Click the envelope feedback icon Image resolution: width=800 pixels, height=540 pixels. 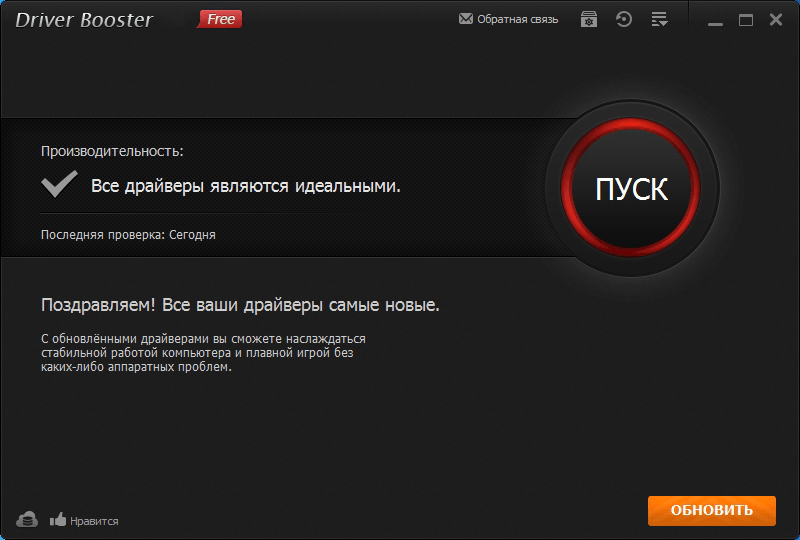[x=465, y=19]
